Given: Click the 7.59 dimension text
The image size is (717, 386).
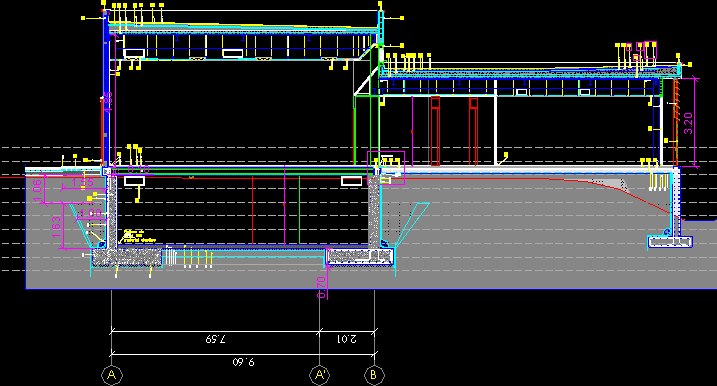Looking at the screenshot, I should 215,339.
